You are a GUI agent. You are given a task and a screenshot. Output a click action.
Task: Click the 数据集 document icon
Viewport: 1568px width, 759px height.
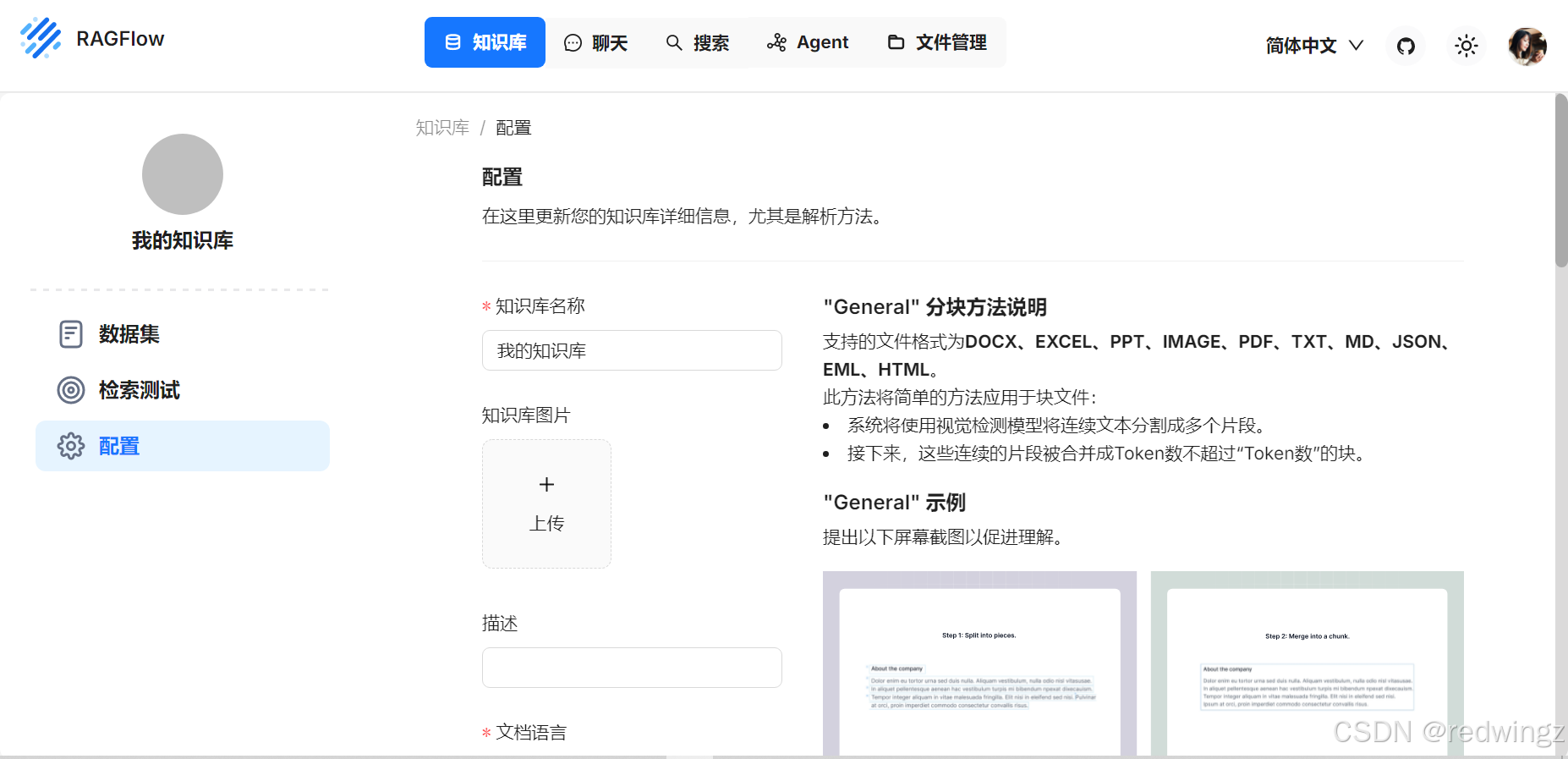pos(71,334)
